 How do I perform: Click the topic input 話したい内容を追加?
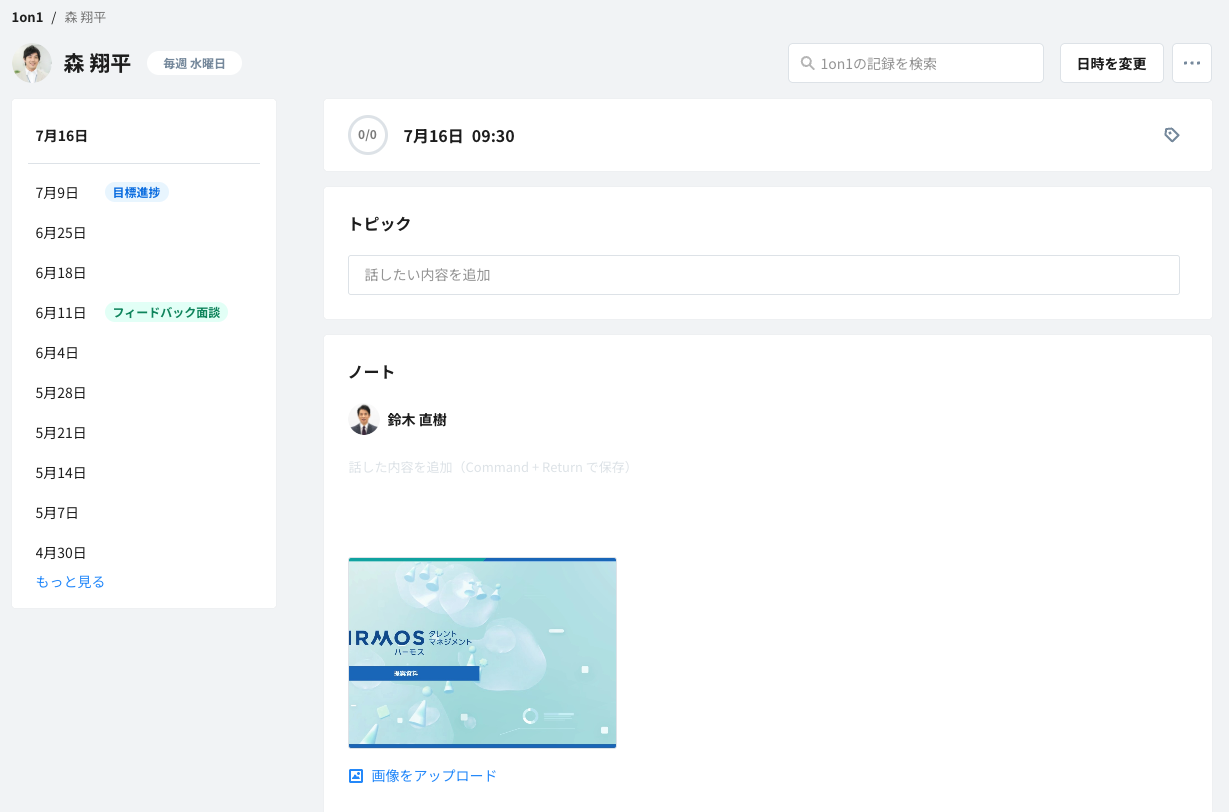[763, 275]
